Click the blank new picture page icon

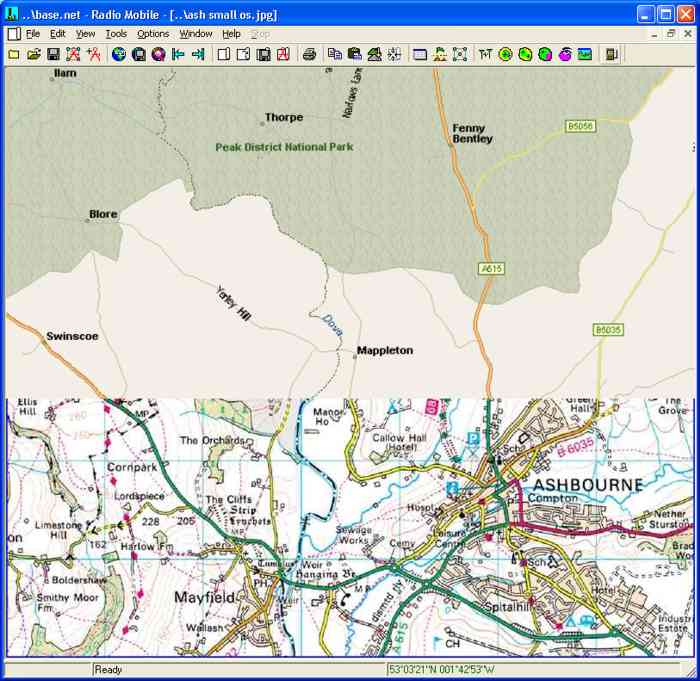point(224,54)
